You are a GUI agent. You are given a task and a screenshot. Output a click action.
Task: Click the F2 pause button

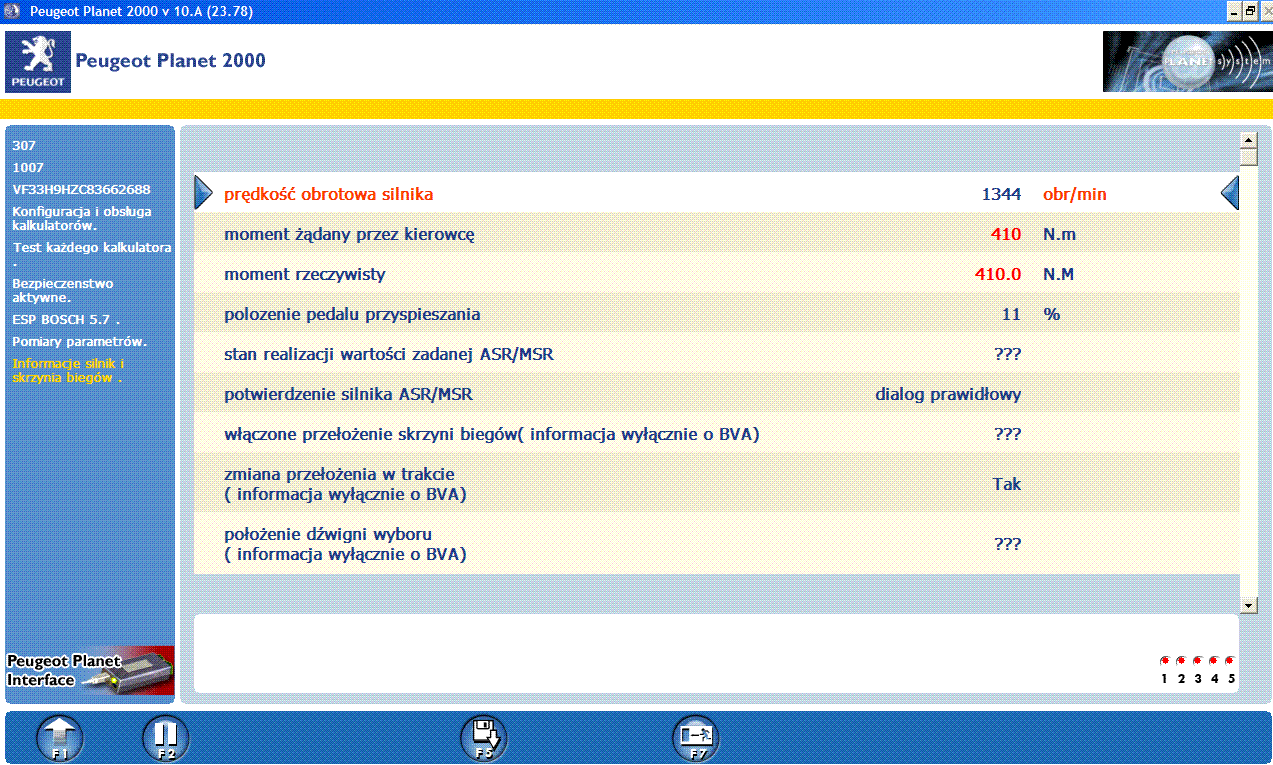pos(166,740)
